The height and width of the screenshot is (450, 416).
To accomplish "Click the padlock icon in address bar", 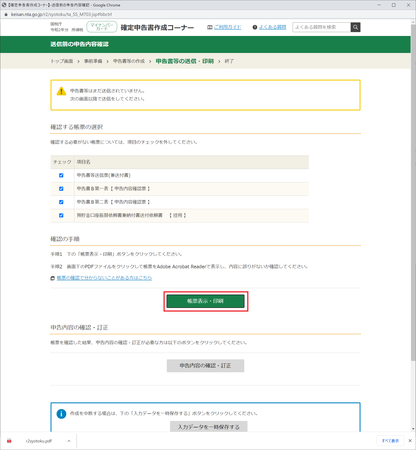I will (x=6, y=14).
